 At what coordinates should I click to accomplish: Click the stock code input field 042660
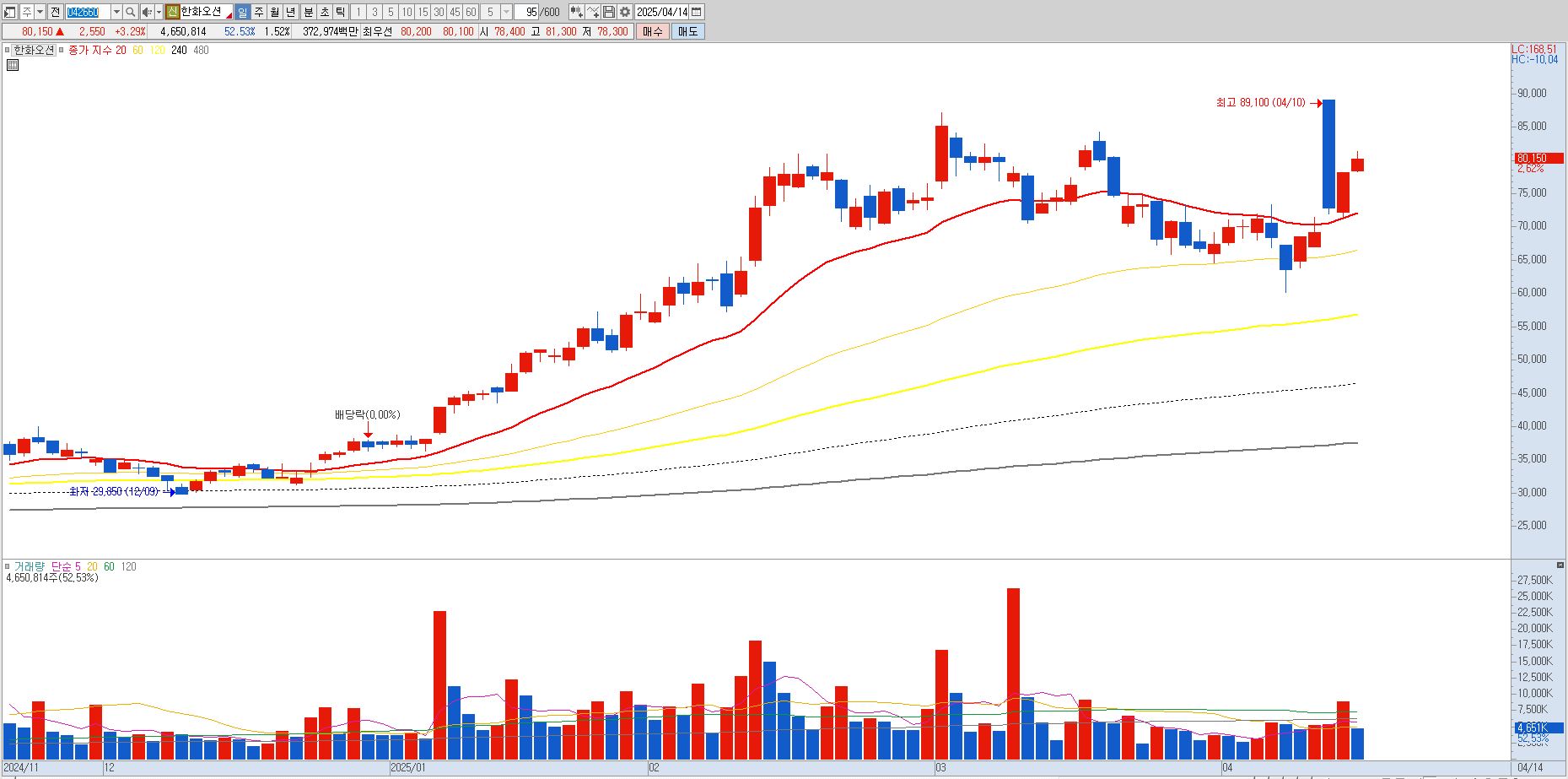[88, 12]
